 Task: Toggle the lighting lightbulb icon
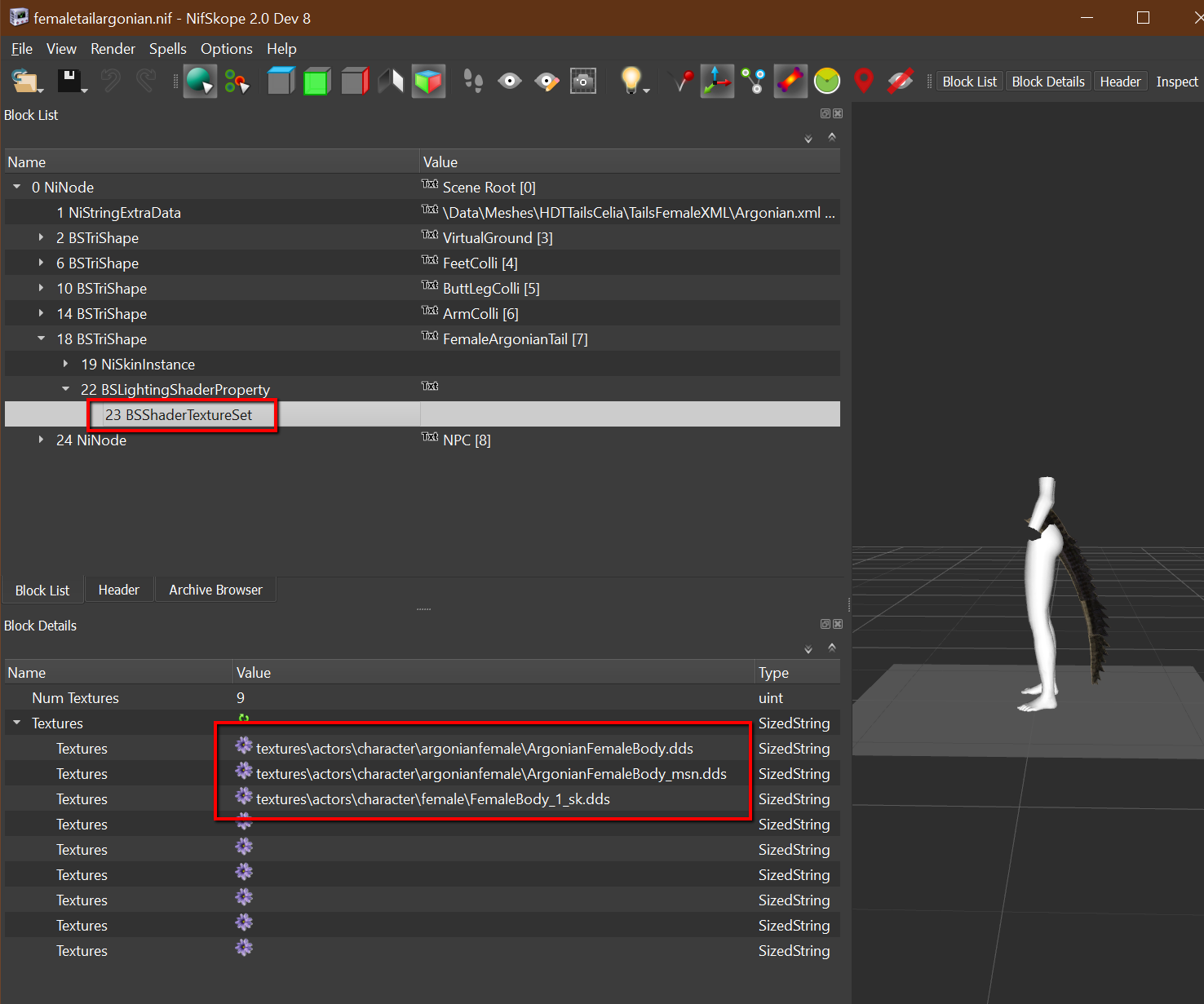point(631,80)
